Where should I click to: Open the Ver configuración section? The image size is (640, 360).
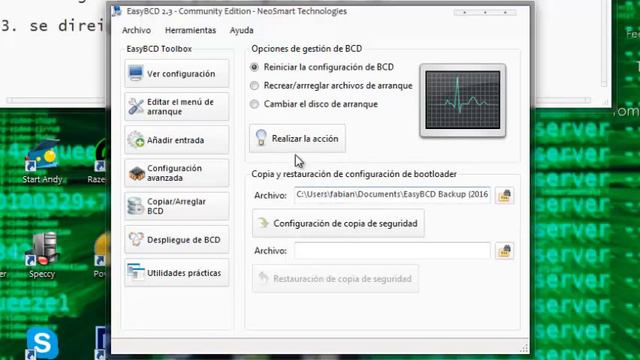click(177, 73)
